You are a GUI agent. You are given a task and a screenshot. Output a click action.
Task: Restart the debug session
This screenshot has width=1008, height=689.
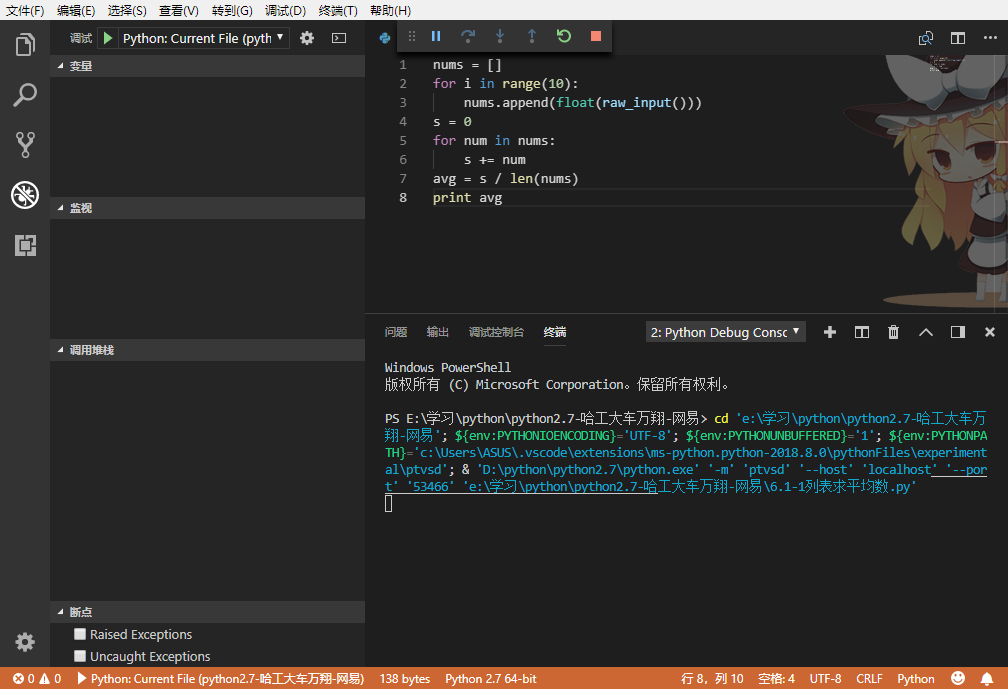click(x=564, y=36)
